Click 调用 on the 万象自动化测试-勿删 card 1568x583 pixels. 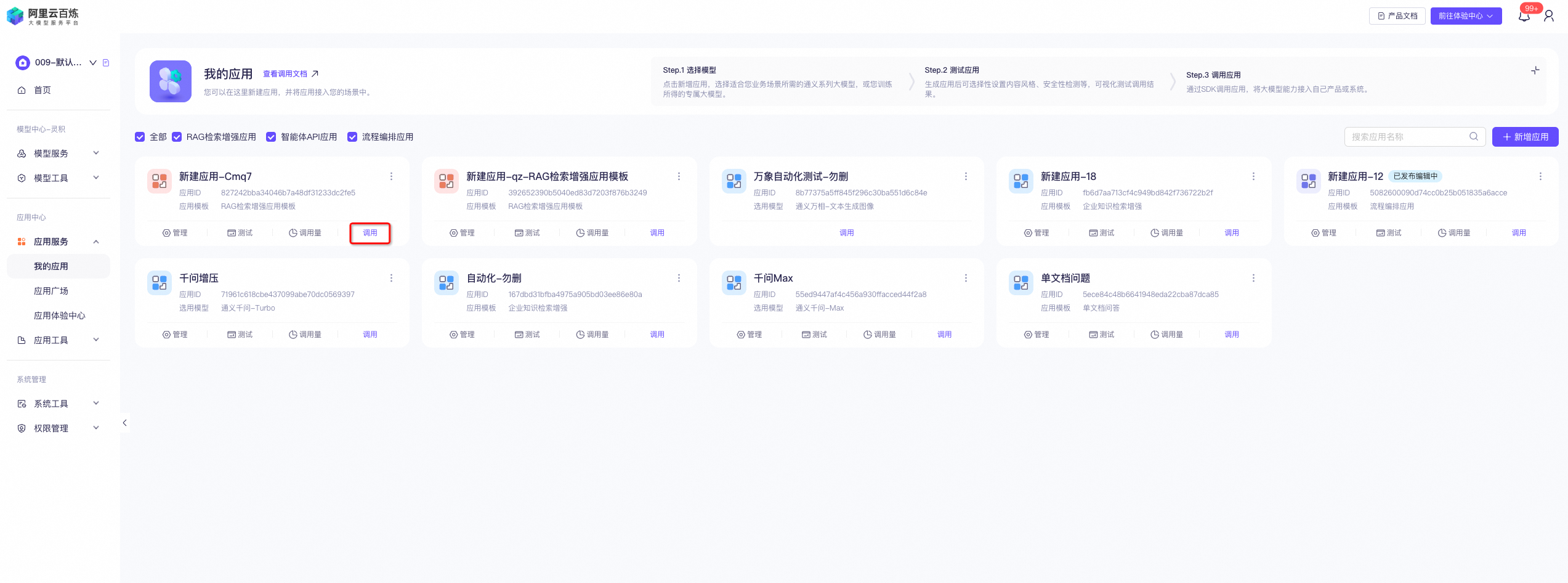tap(847, 233)
